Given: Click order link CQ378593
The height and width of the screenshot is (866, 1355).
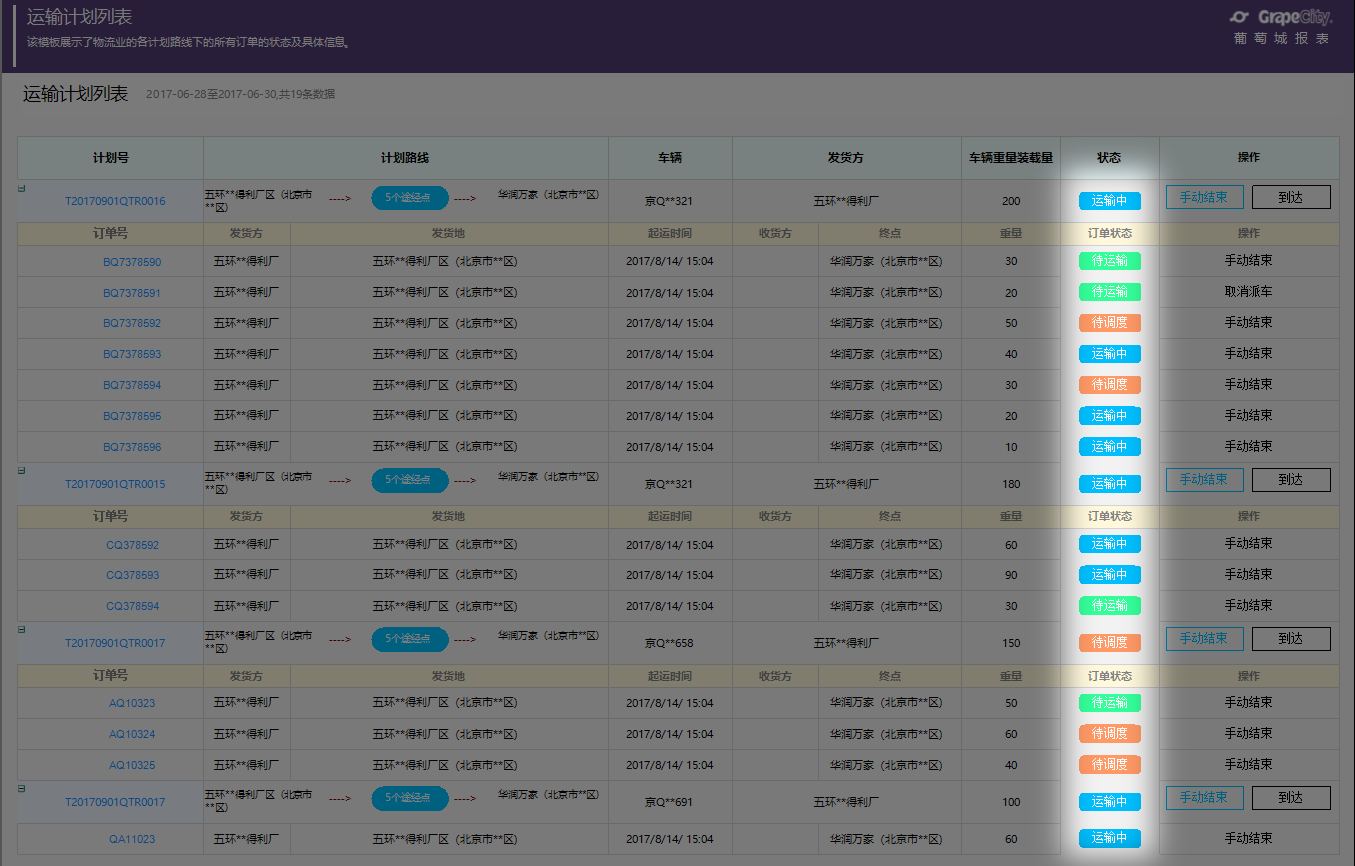Looking at the screenshot, I should (132, 576).
